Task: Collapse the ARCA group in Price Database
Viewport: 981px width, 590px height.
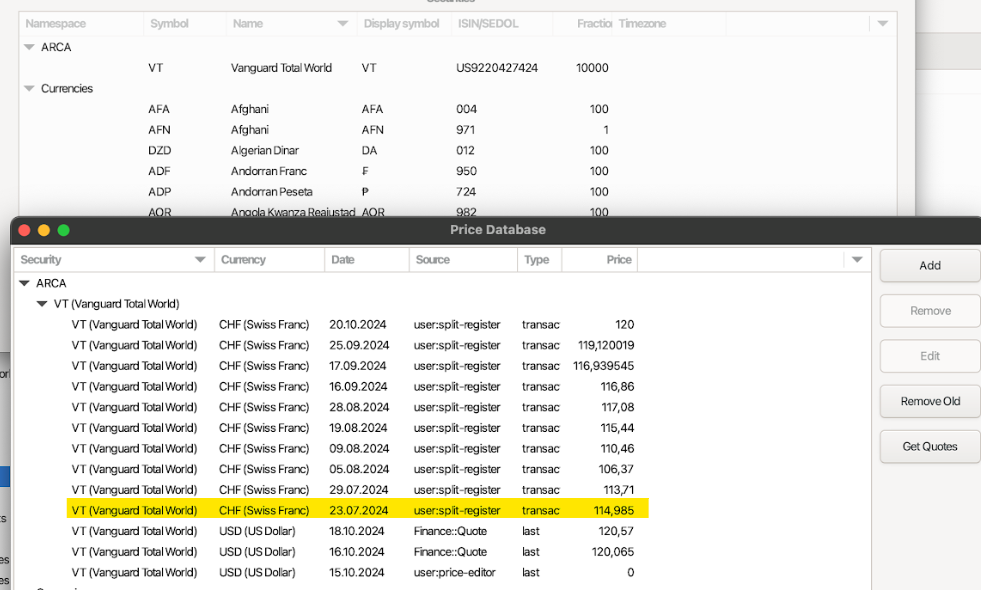Action: click(24, 283)
